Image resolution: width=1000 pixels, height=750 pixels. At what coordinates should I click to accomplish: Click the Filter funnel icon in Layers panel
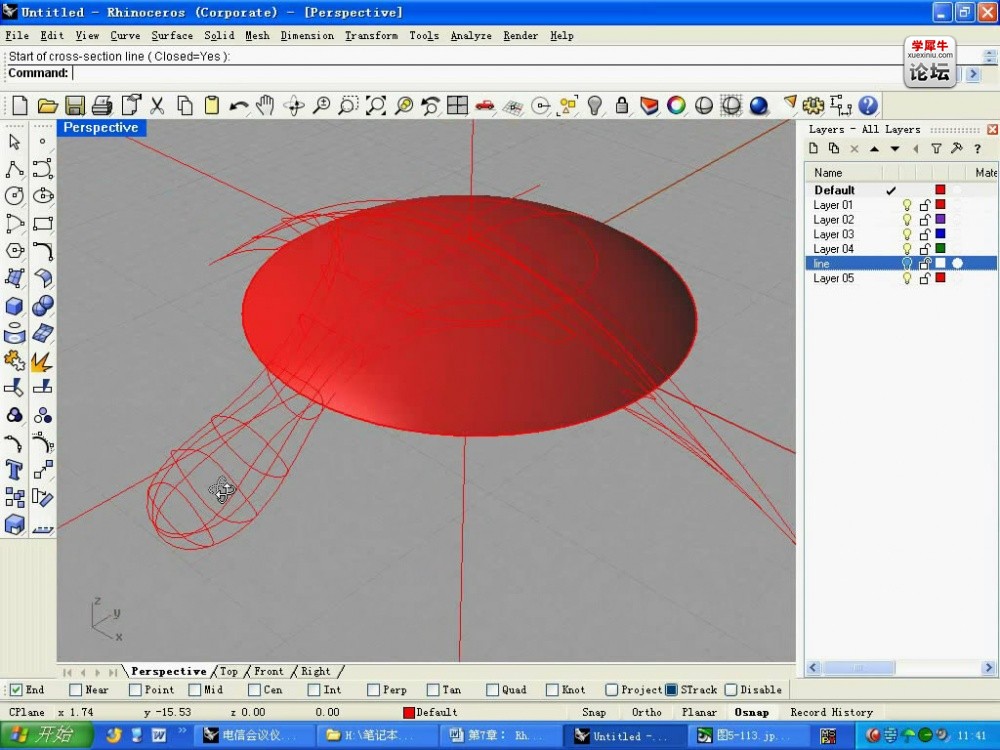pos(936,149)
